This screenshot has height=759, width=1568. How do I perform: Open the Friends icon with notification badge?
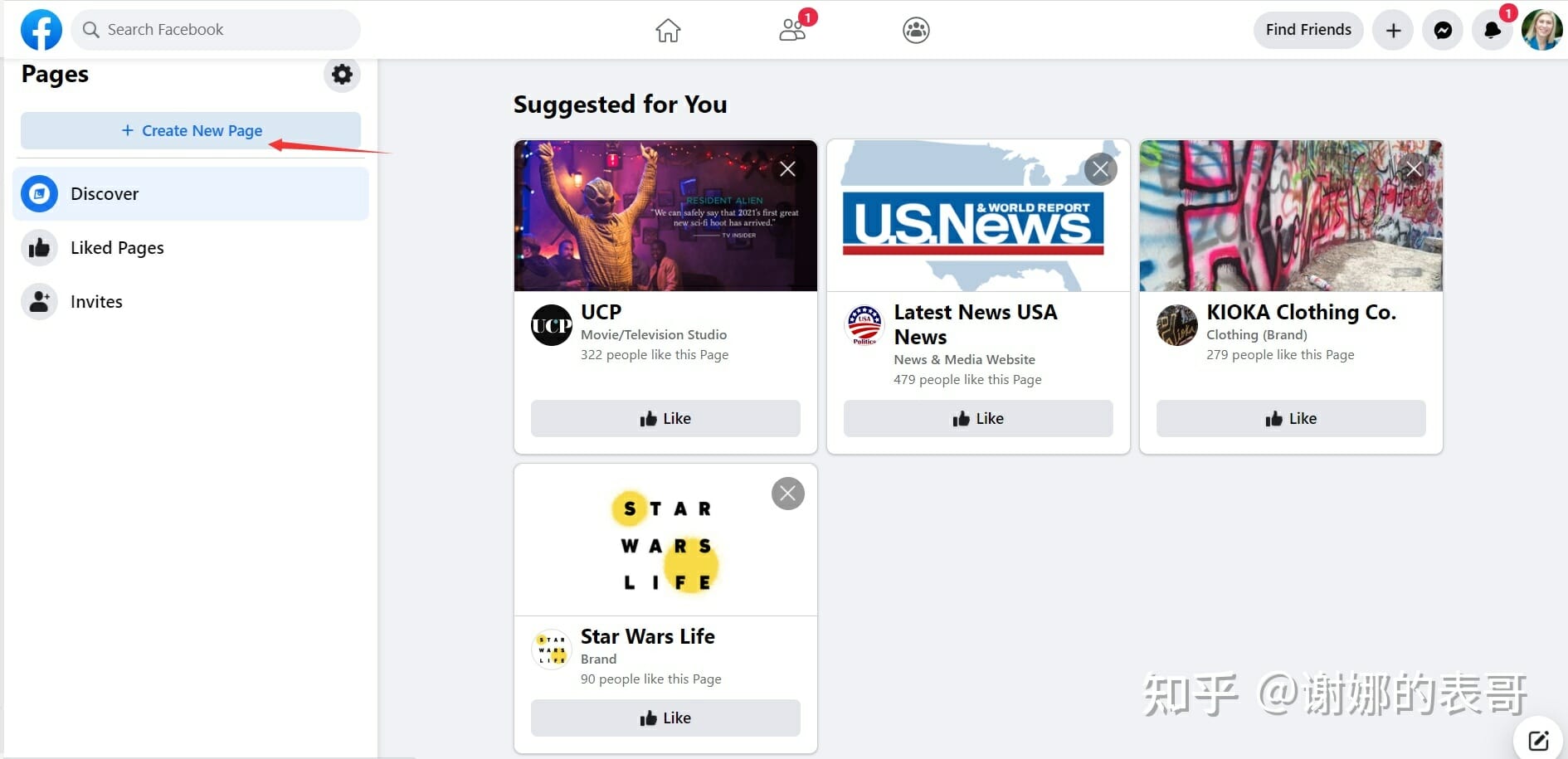click(792, 30)
